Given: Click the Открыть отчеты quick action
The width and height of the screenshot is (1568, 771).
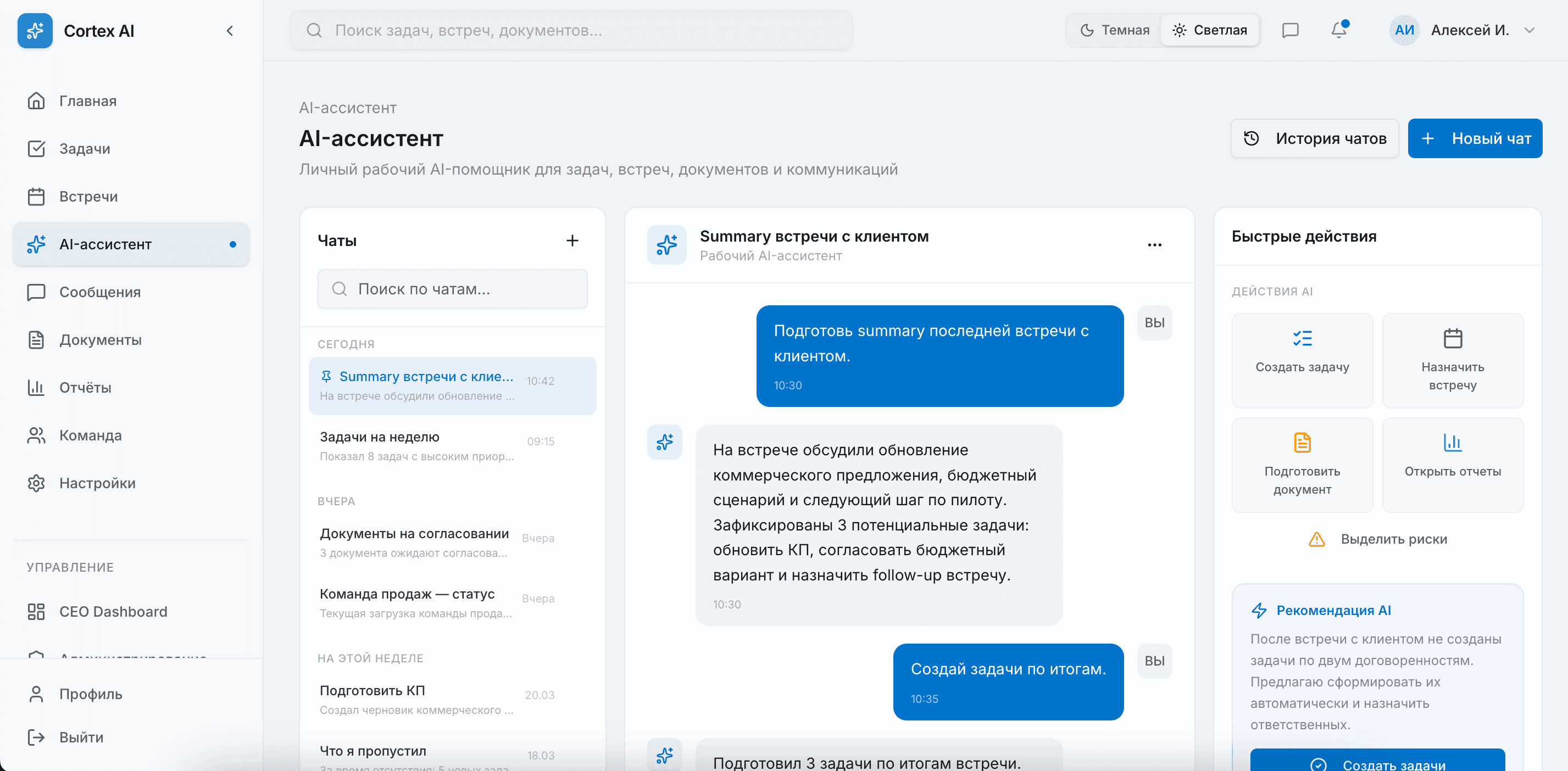Looking at the screenshot, I should point(1452,465).
